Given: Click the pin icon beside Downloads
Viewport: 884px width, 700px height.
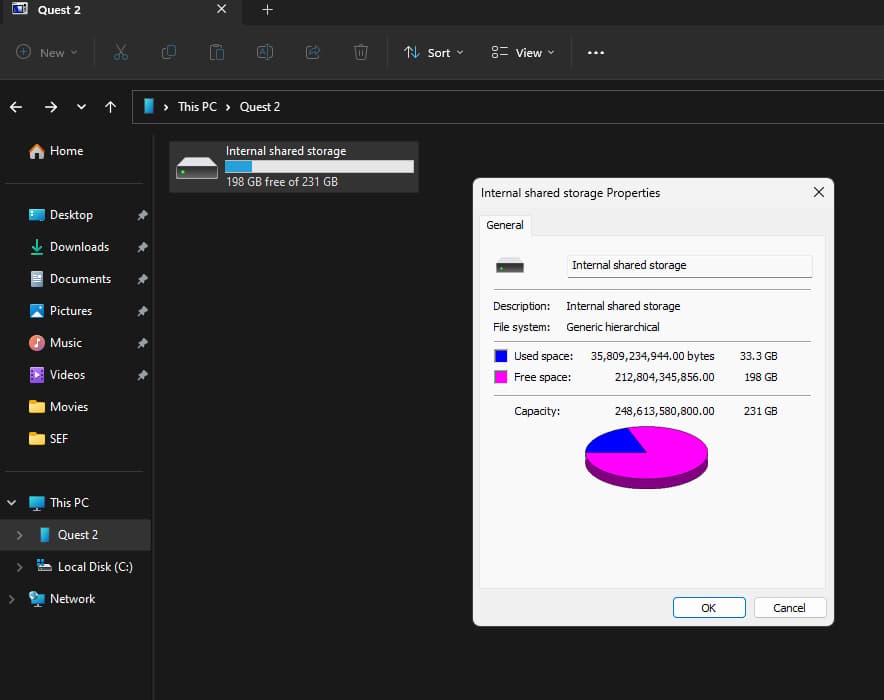Looking at the screenshot, I should 143,247.
